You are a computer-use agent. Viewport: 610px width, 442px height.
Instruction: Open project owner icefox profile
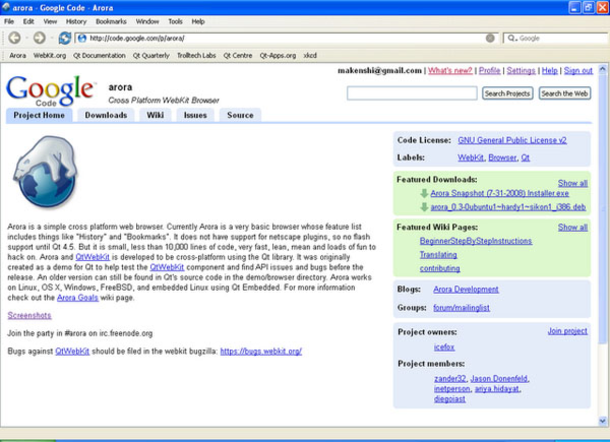(x=444, y=347)
